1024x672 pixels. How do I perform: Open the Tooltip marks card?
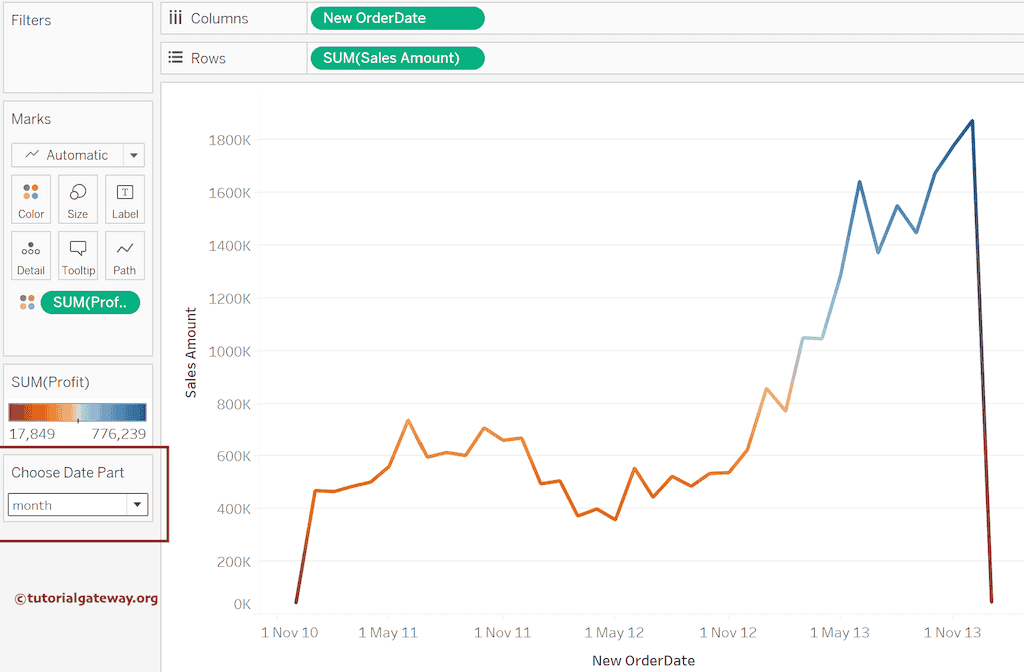pyautogui.click(x=78, y=255)
